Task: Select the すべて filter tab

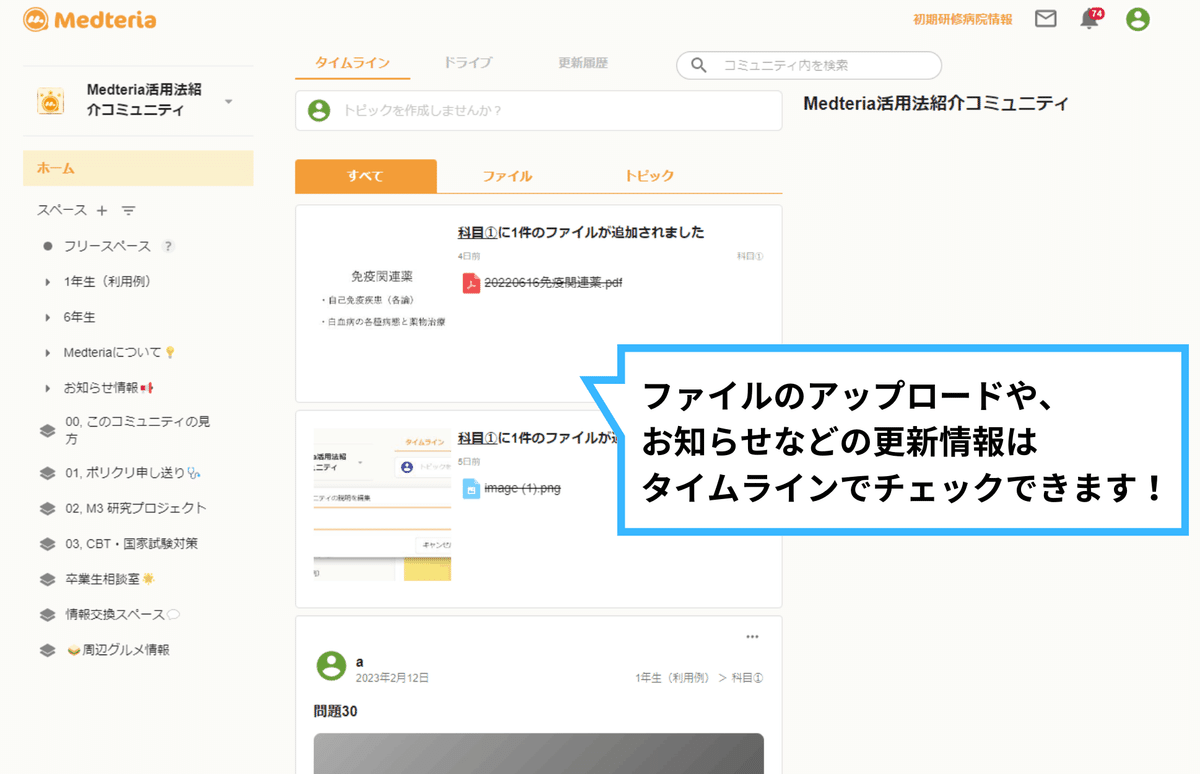Action: pos(365,176)
